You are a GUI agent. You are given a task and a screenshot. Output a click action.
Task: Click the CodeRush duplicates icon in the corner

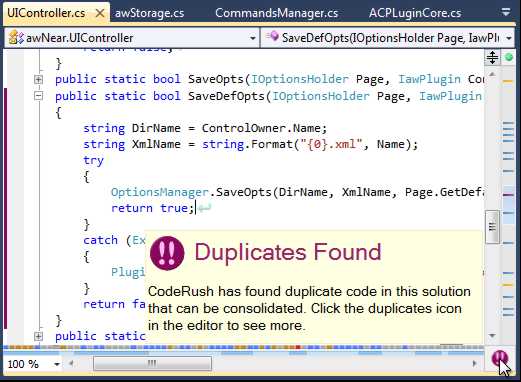(499, 359)
